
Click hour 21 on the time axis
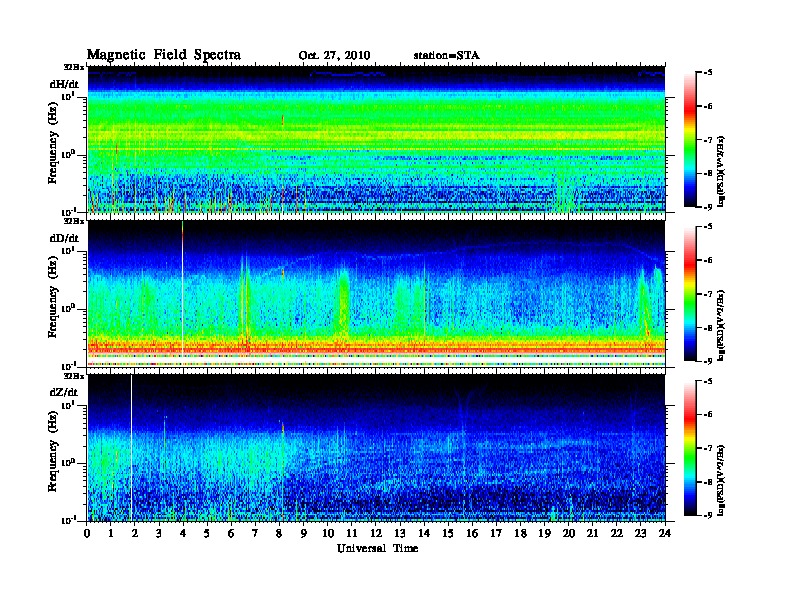(x=592, y=533)
